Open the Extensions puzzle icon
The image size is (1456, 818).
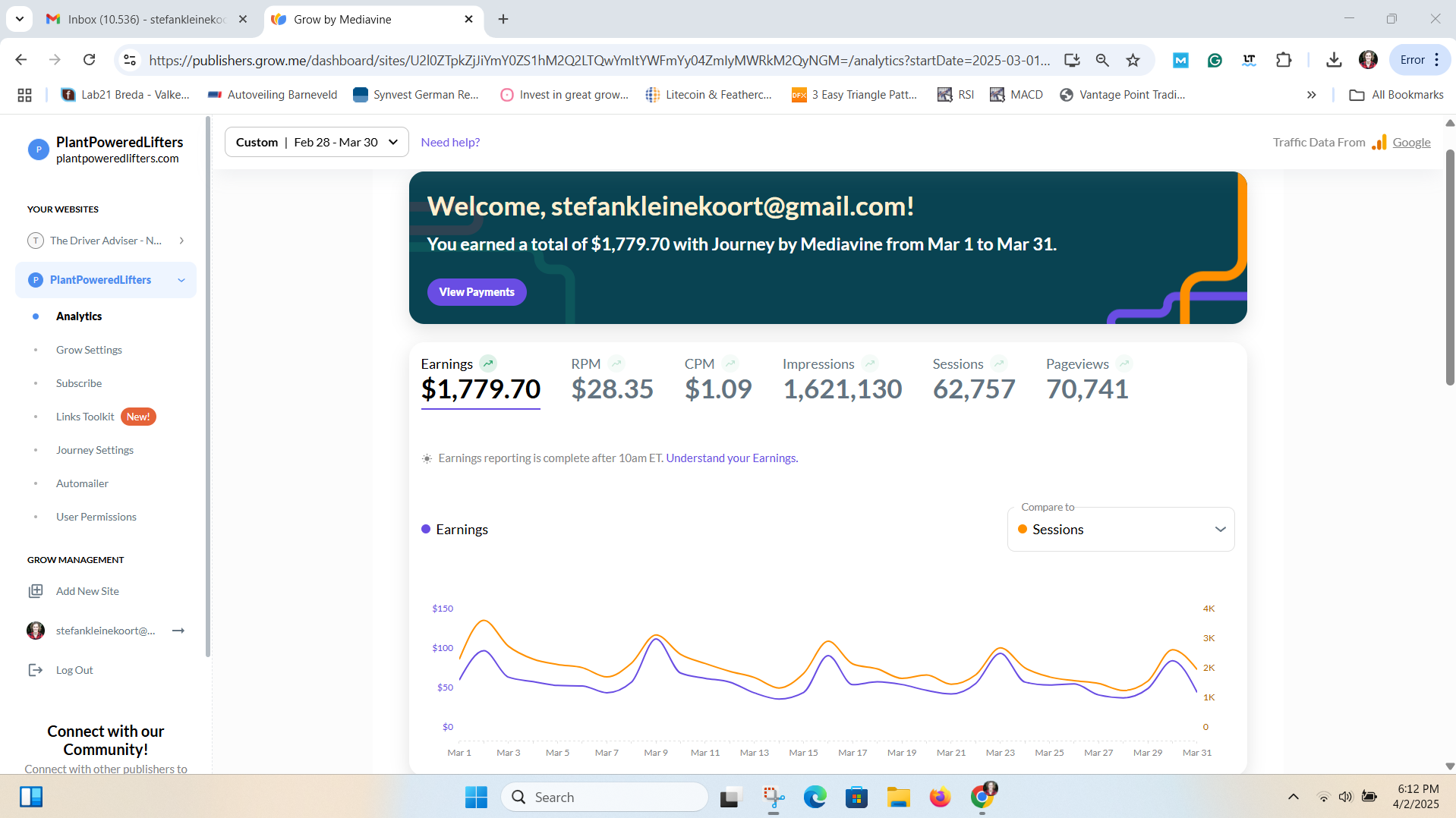pos(1284,60)
